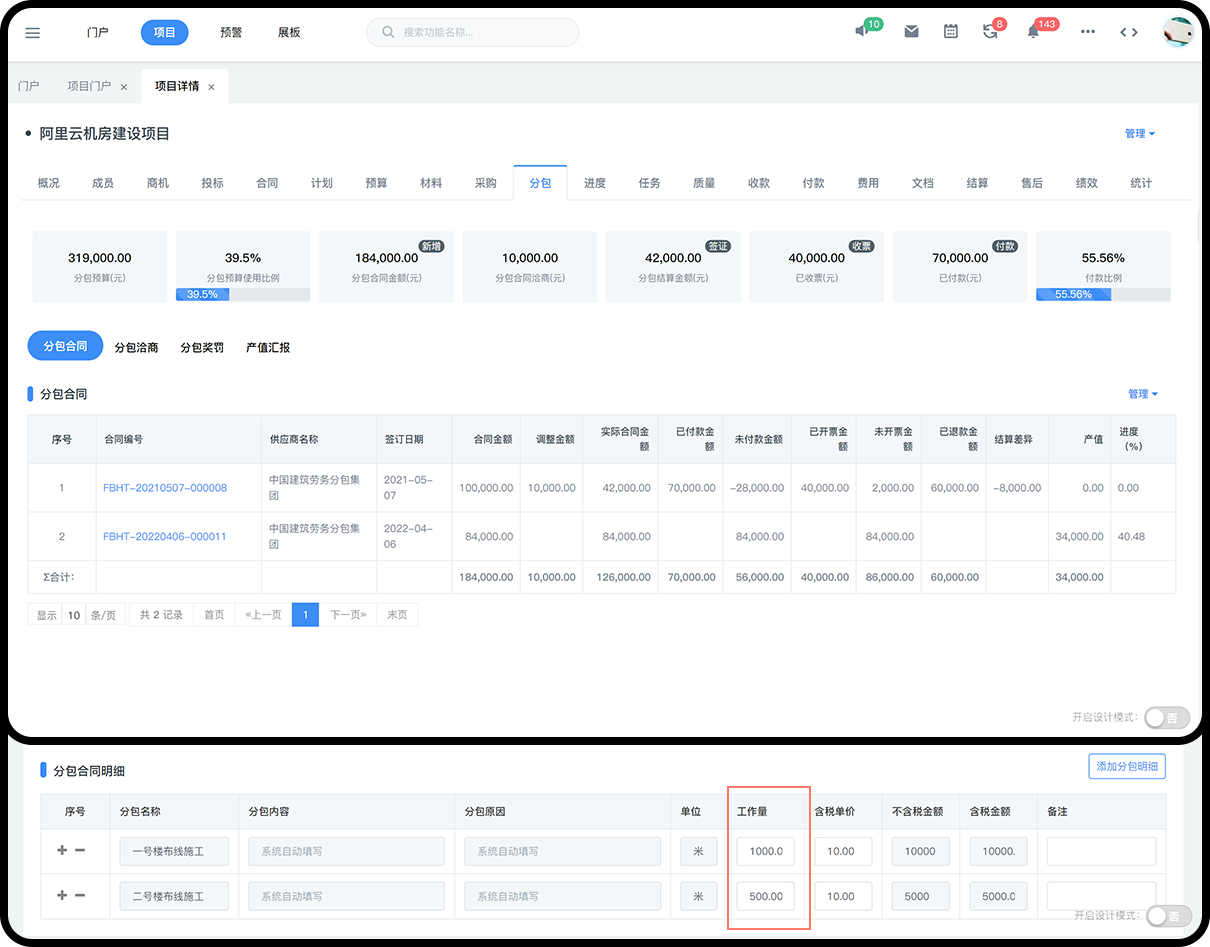
Task: Click the code brackets icon
Action: click(1129, 32)
